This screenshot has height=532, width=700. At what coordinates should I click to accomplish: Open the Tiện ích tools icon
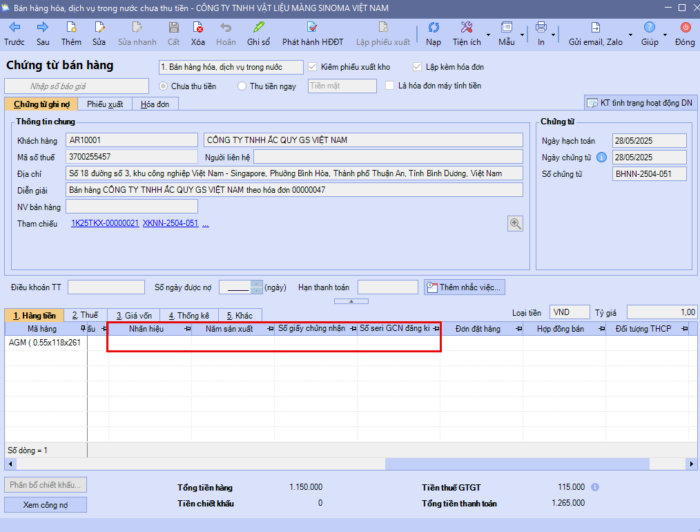[467, 27]
